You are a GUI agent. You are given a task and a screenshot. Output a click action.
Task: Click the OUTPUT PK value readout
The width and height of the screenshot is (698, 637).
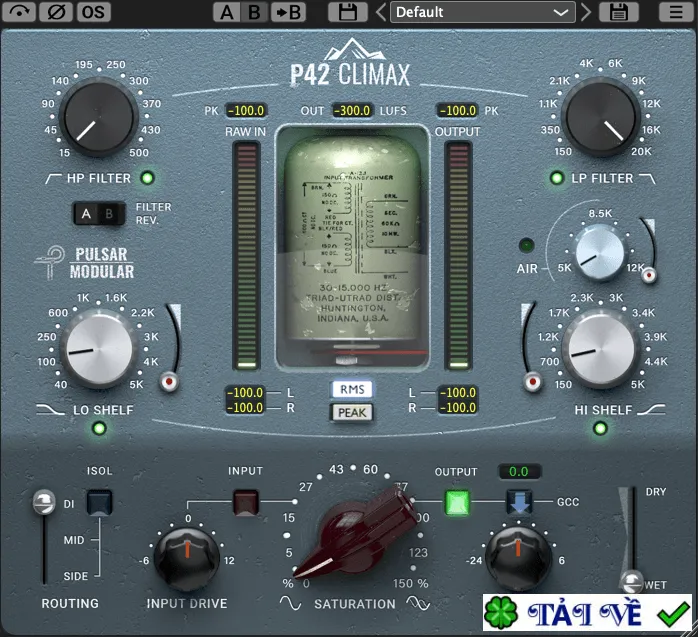pos(458,110)
